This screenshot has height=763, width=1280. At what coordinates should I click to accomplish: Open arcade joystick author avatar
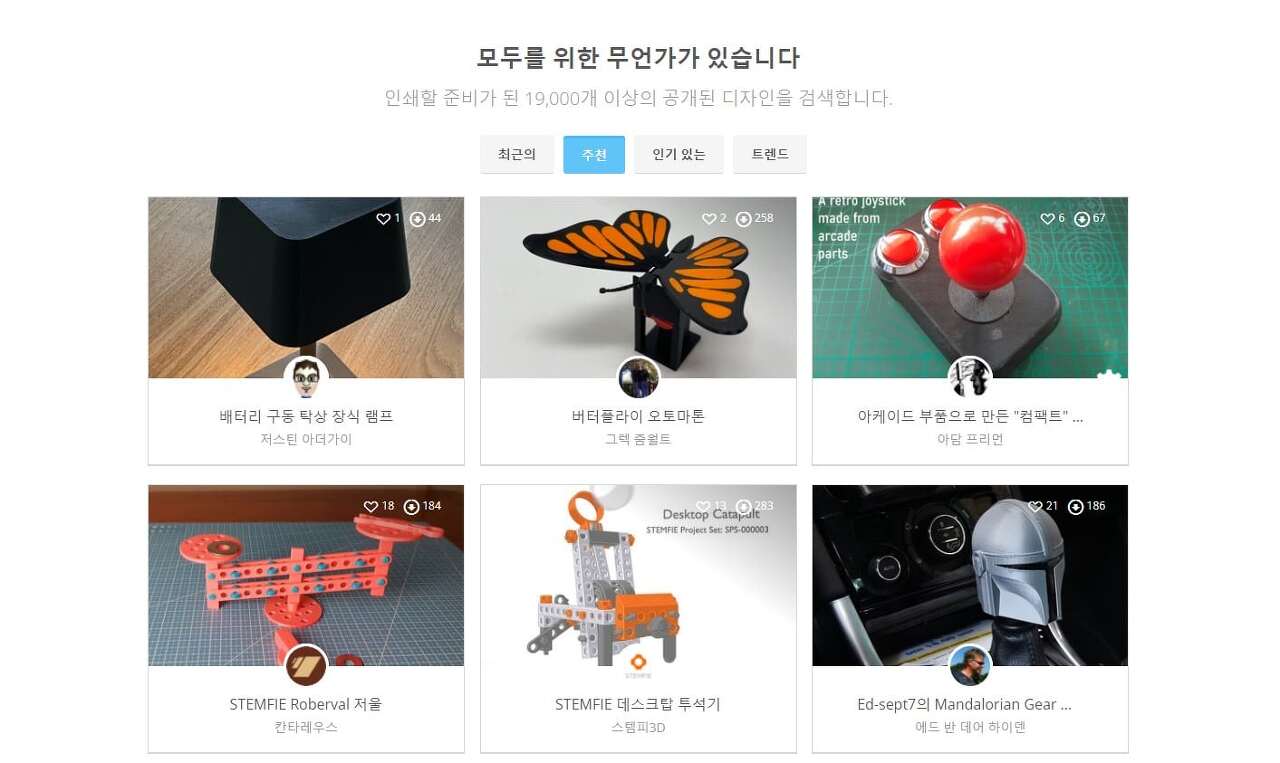tap(969, 378)
